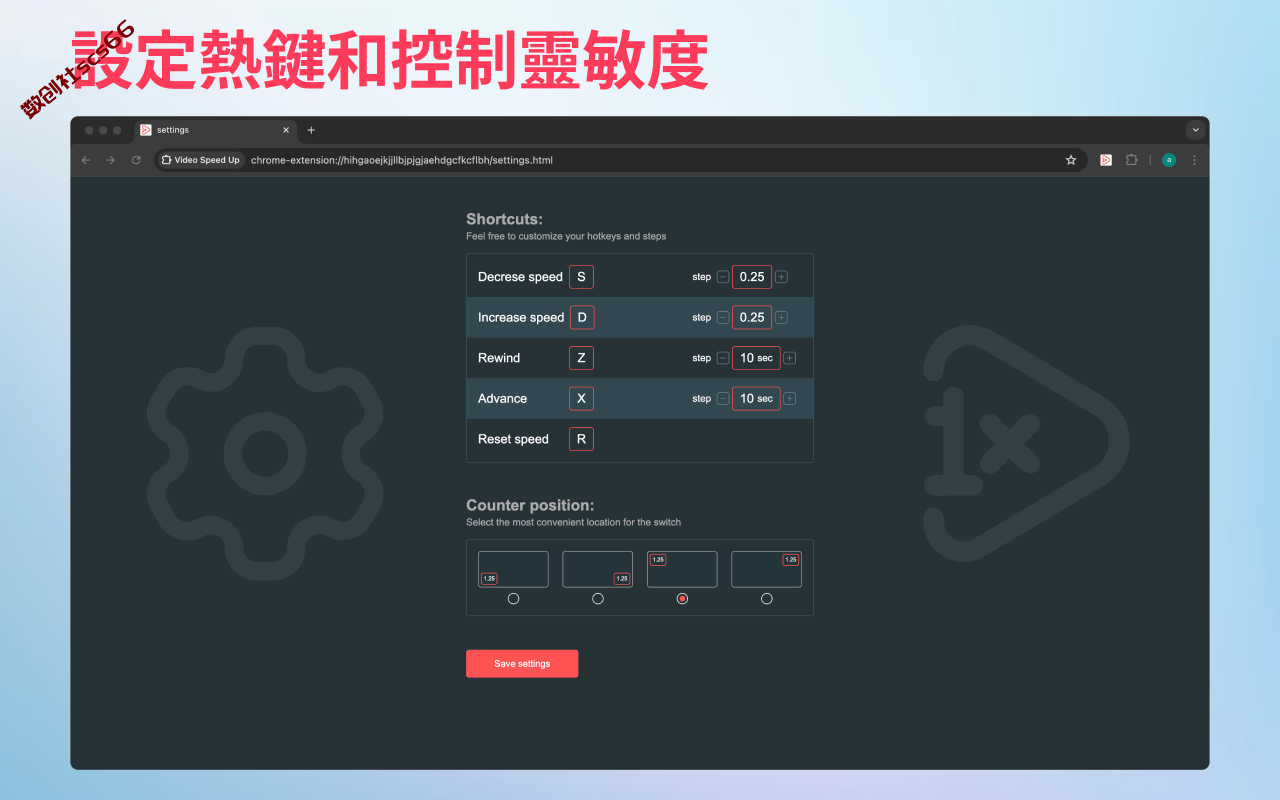
Task: Click the Advance step value 10 sec
Action: click(756, 398)
